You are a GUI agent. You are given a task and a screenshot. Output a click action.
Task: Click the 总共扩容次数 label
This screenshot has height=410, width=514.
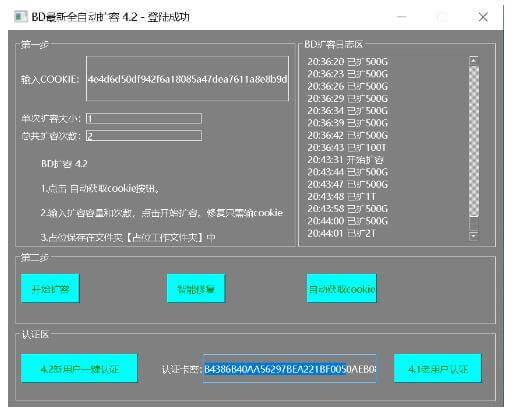coord(50,136)
